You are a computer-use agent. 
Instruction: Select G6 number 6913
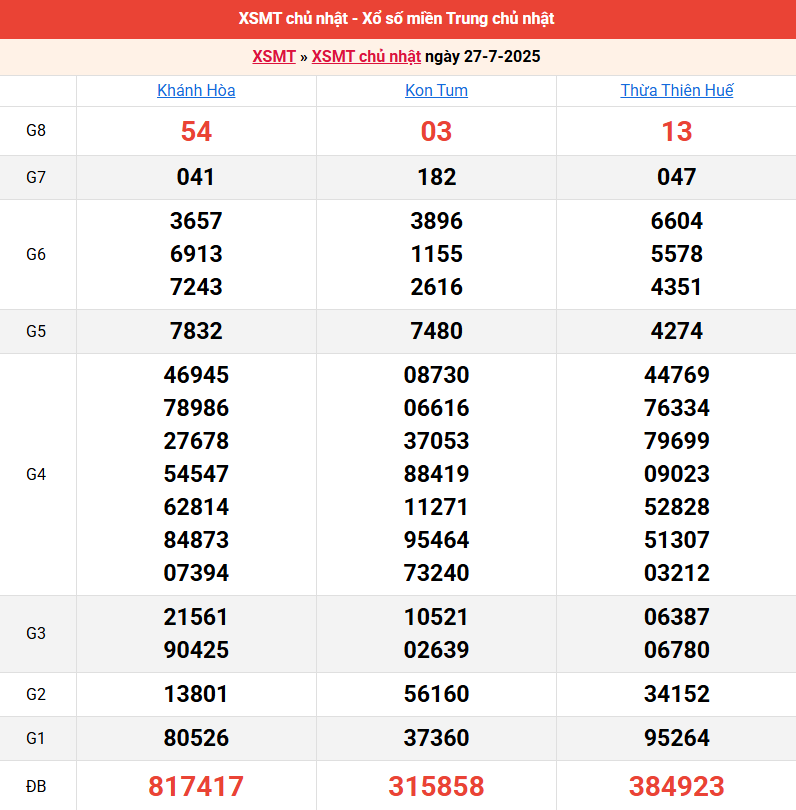coord(196,254)
